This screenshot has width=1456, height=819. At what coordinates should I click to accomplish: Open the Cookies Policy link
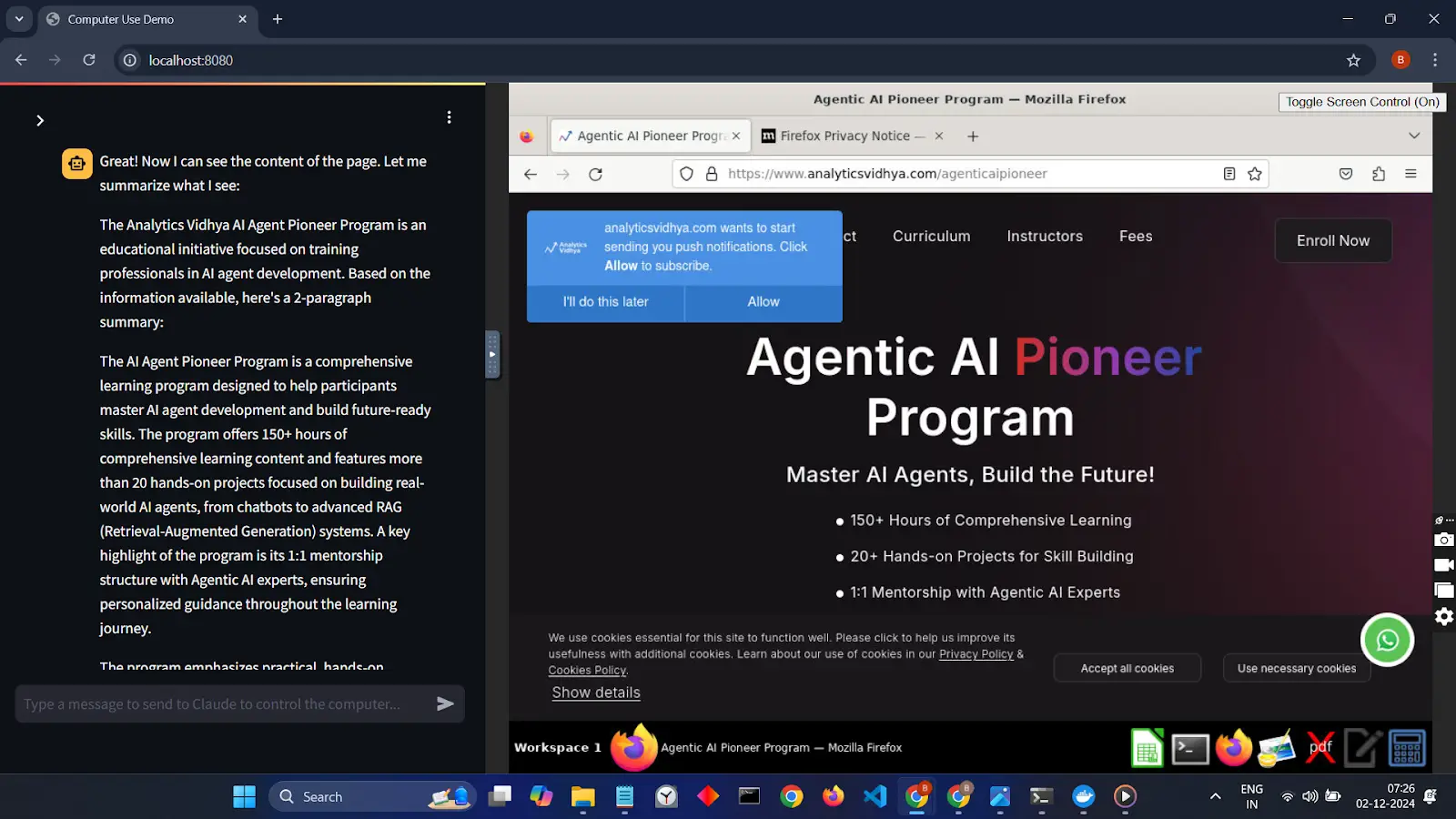[x=587, y=671]
